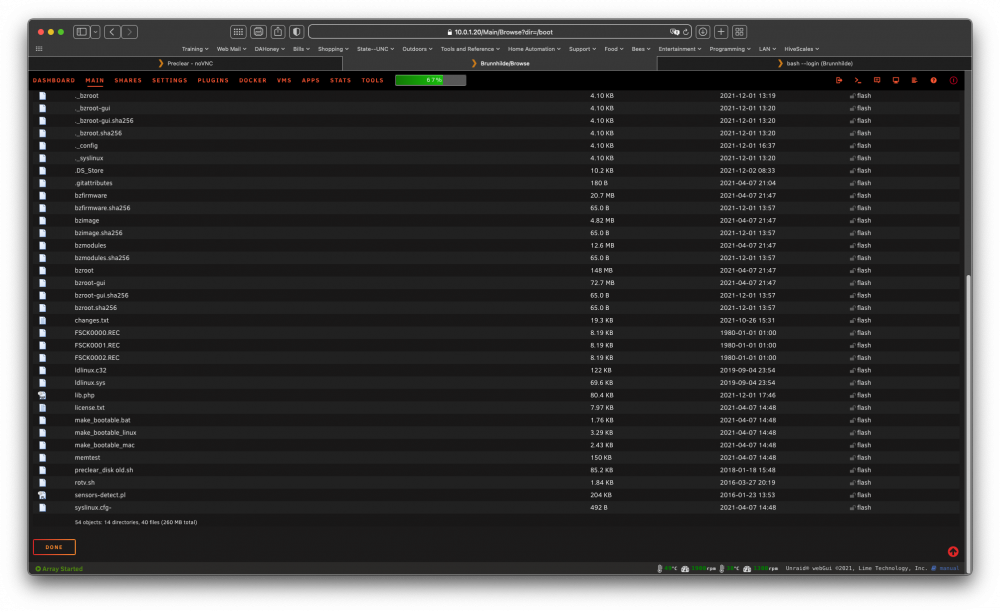Click the Safari Share icon
This screenshot has width=1000, height=612.
pos(278,32)
